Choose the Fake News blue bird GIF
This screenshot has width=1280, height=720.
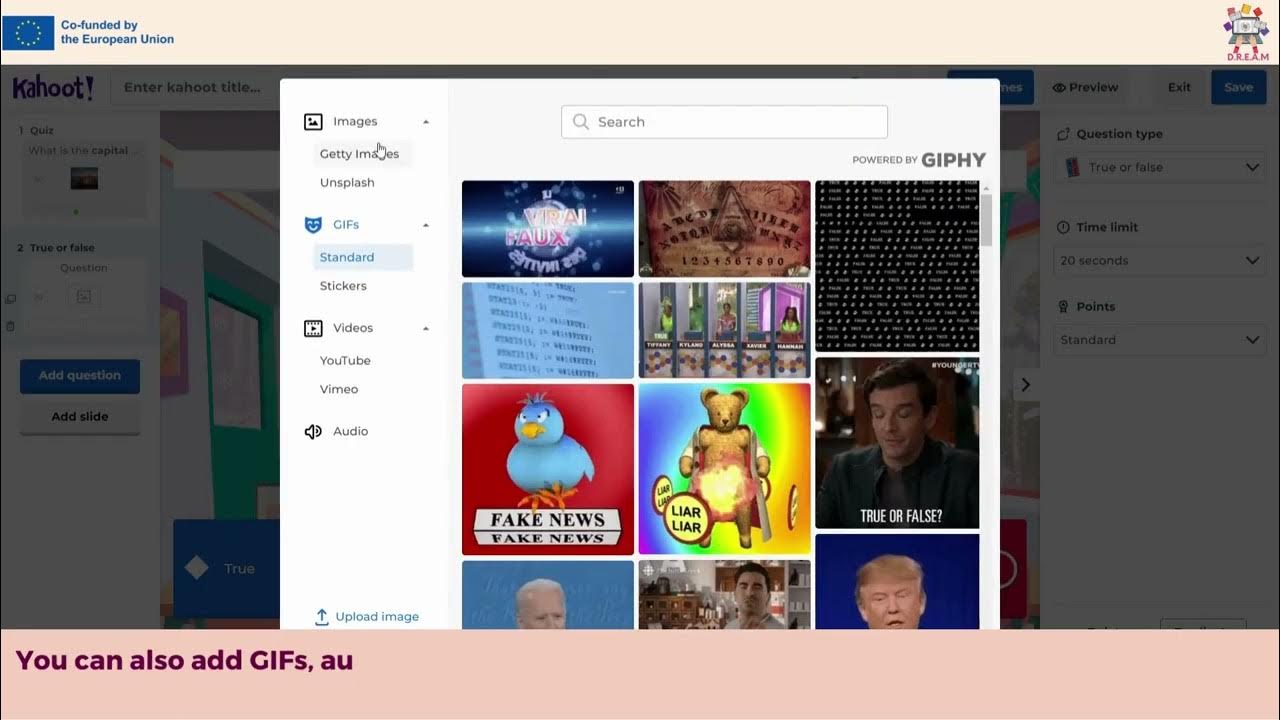click(x=548, y=469)
